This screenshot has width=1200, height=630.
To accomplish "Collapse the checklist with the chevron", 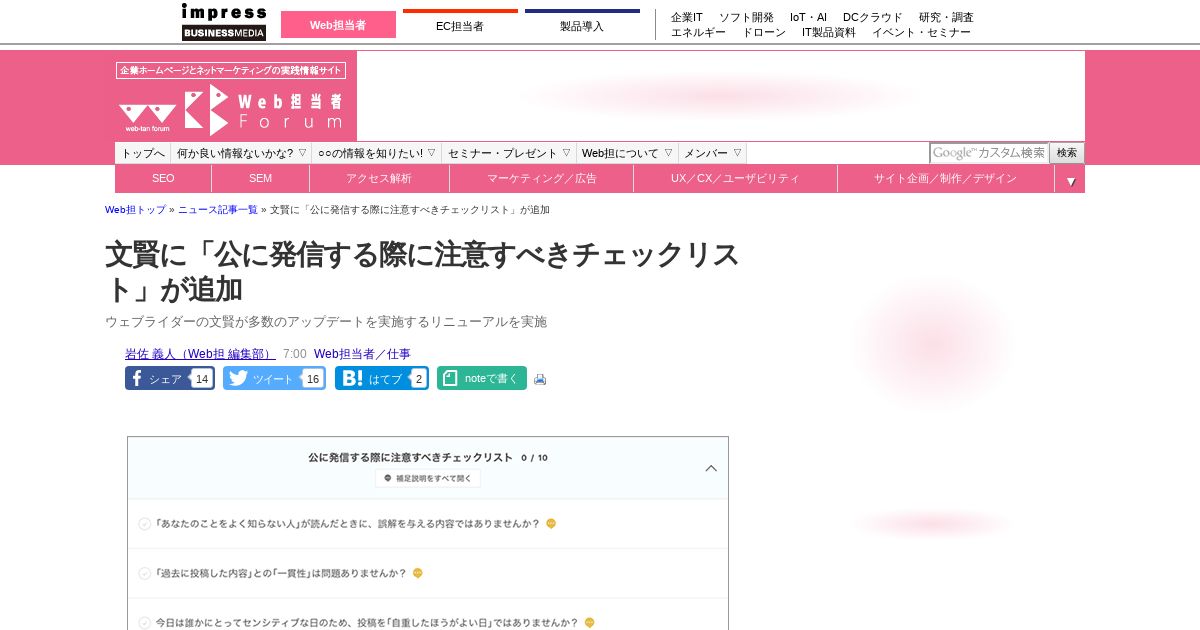I will (711, 468).
